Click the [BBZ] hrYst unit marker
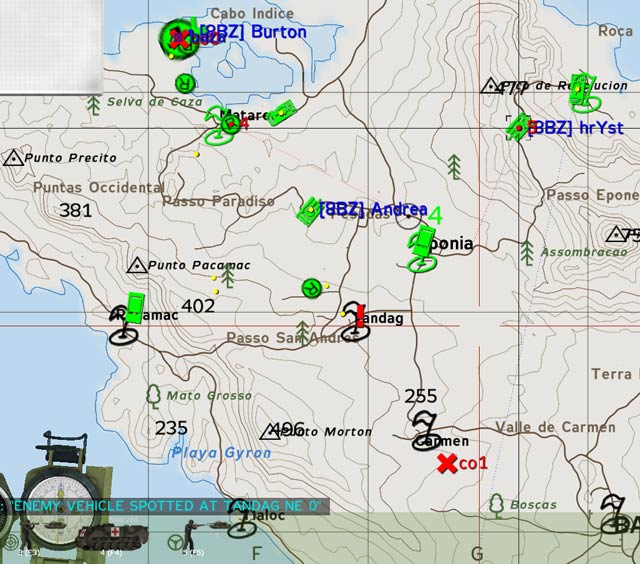The width and height of the screenshot is (640, 564). pyautogui.click(x=519, y=127)
